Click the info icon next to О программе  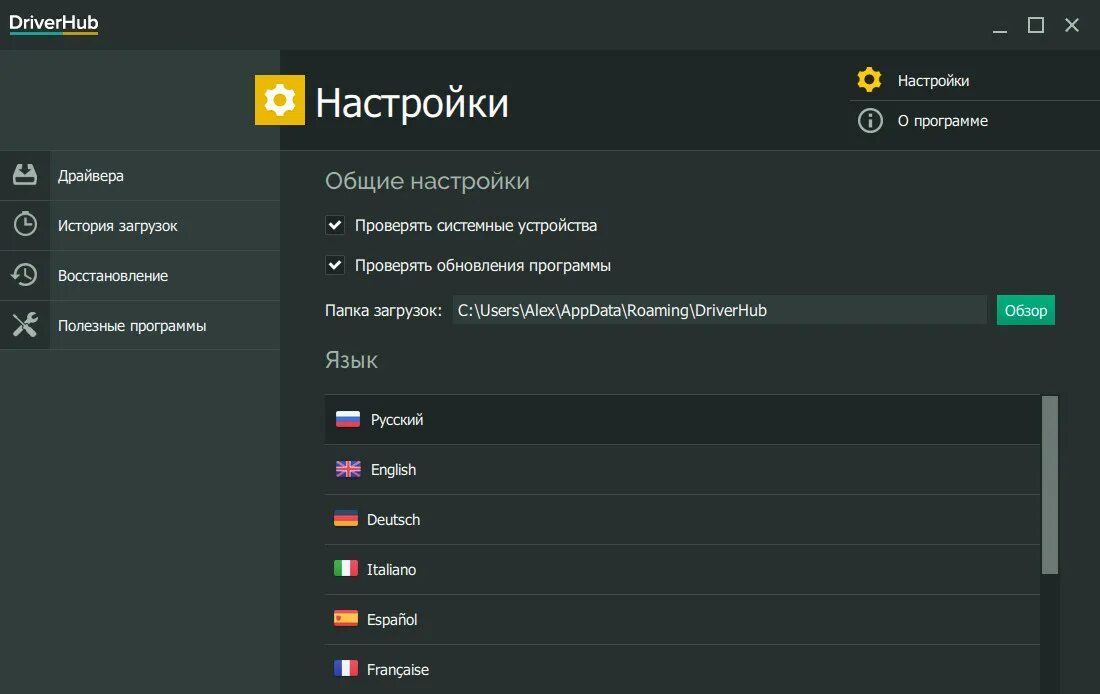868,121
